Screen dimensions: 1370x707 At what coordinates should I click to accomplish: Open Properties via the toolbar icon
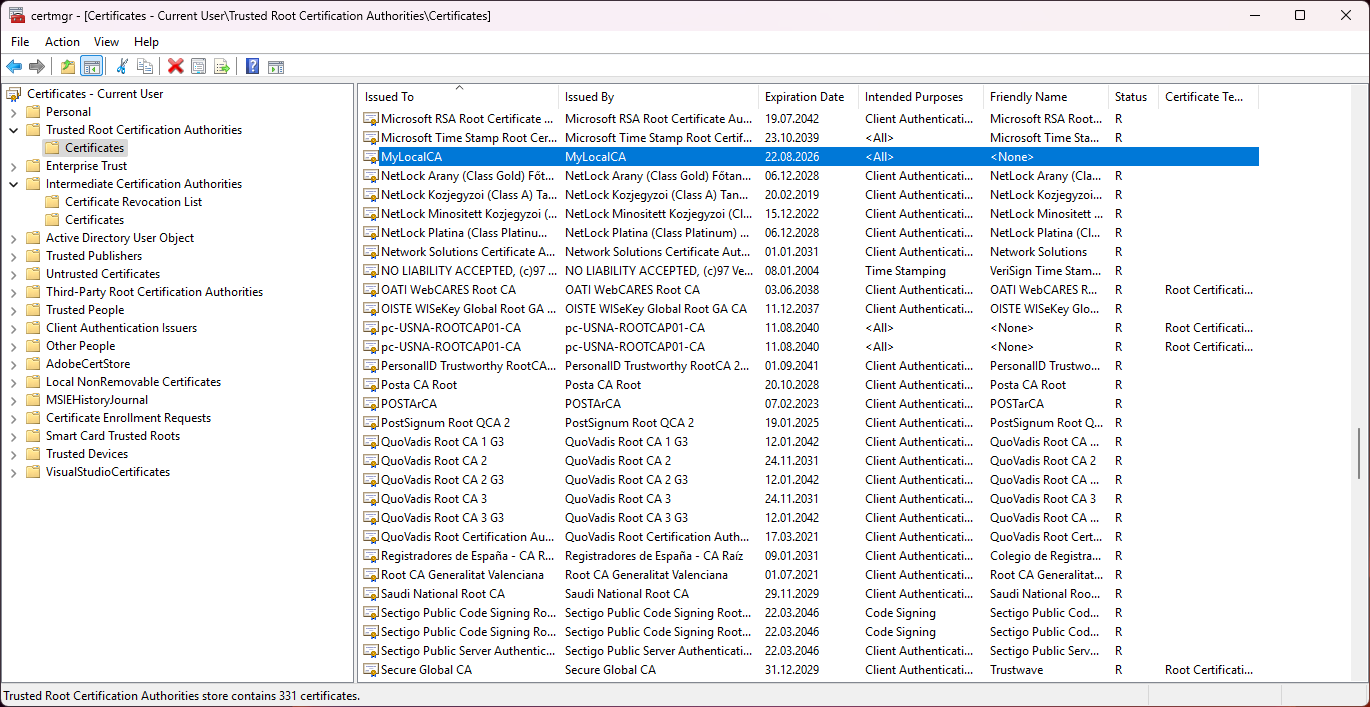click(198, 66)
